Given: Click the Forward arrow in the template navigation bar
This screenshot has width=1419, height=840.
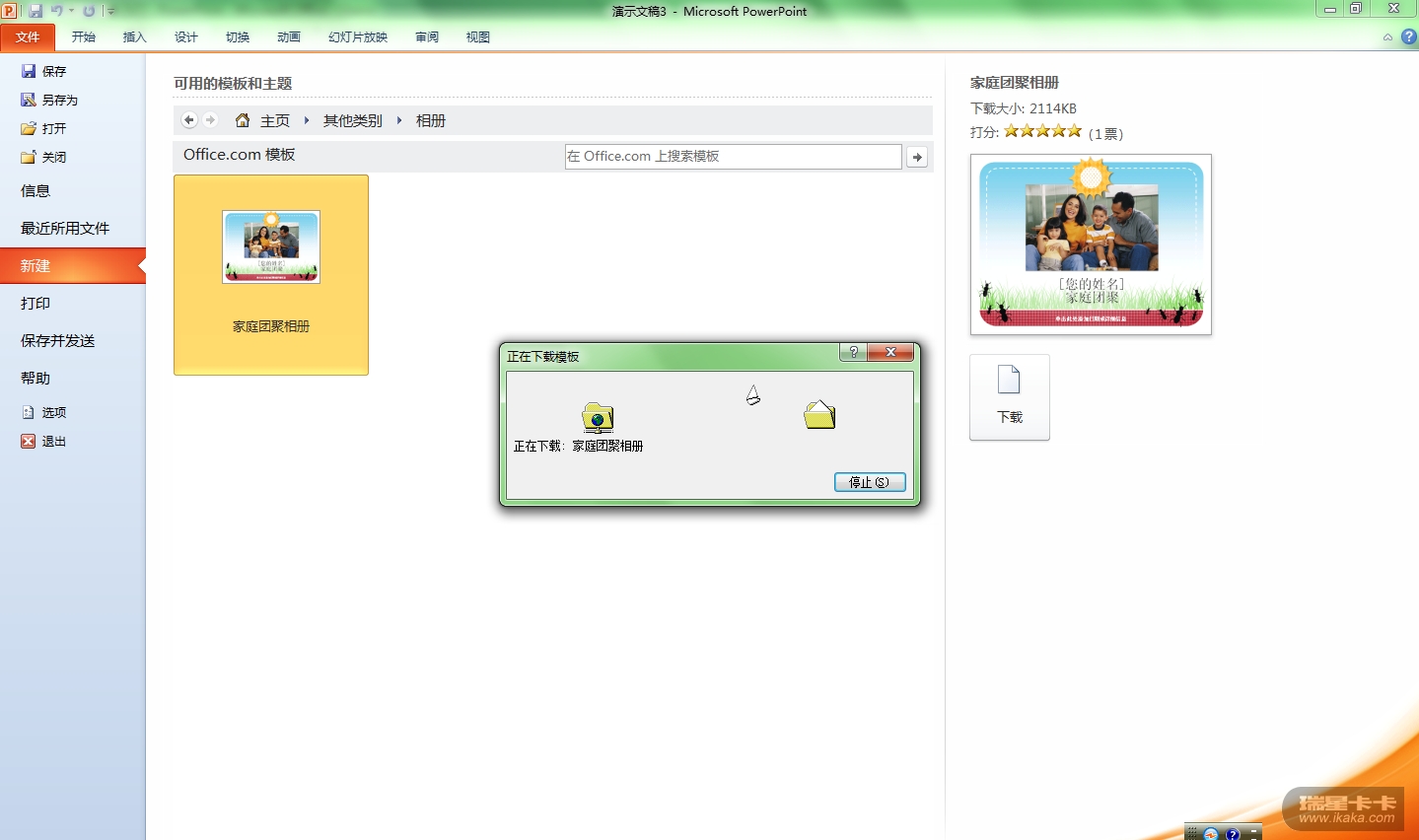Looking at the screenshot, I should pyautogui.click(x=210, y=120).
